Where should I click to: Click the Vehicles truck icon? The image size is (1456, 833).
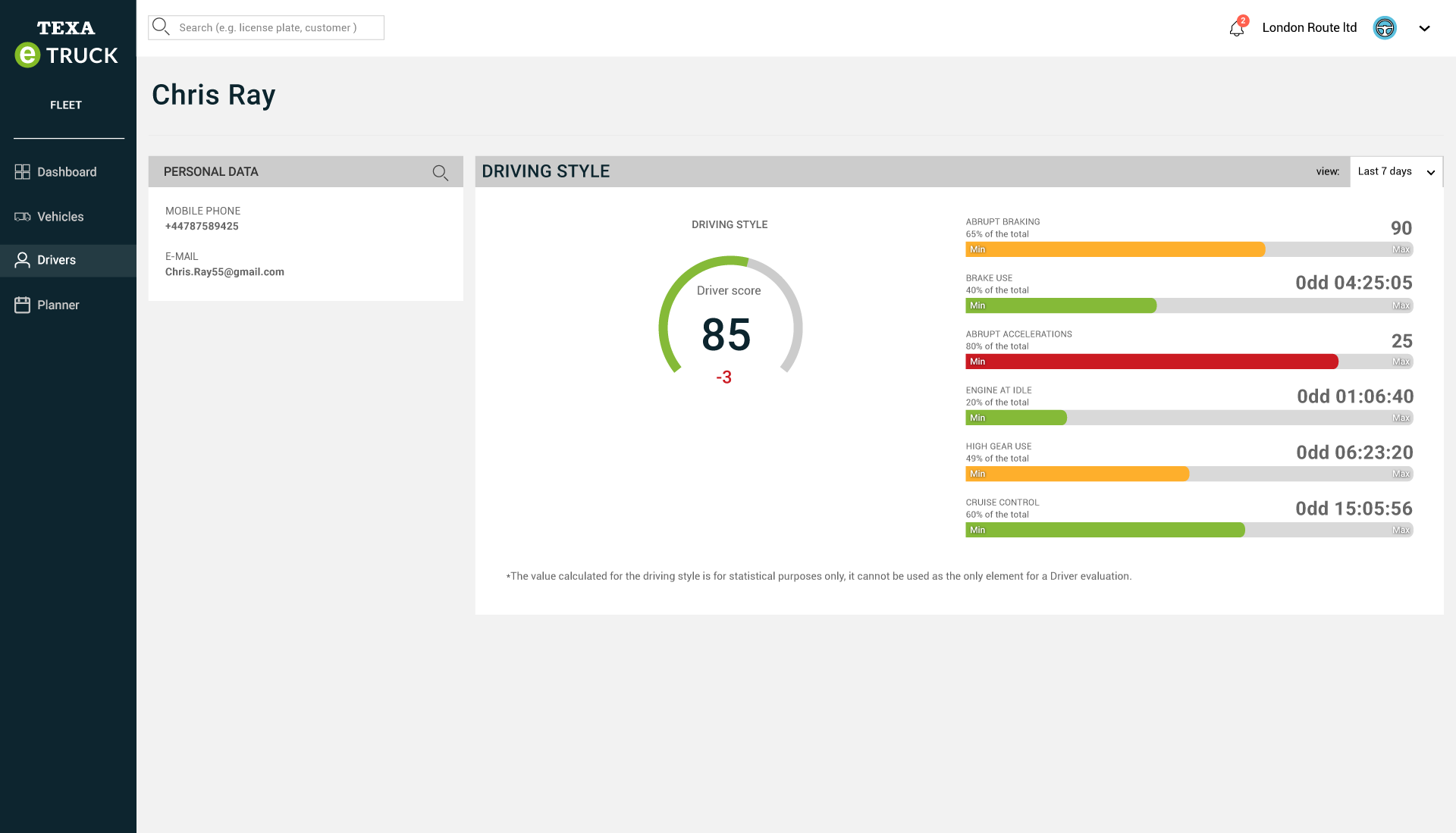point(22,217)
